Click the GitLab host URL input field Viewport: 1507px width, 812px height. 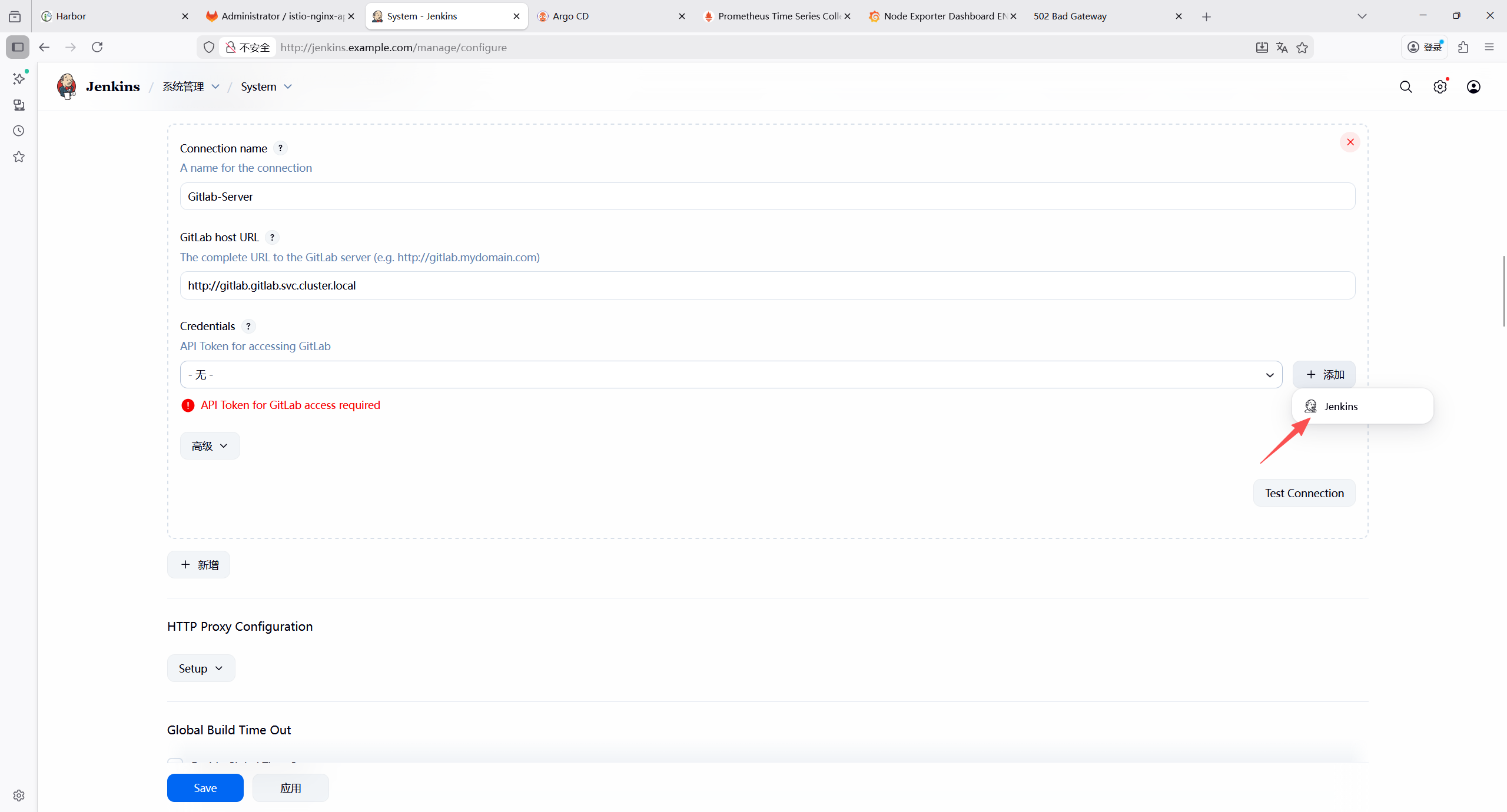point(767,285)
